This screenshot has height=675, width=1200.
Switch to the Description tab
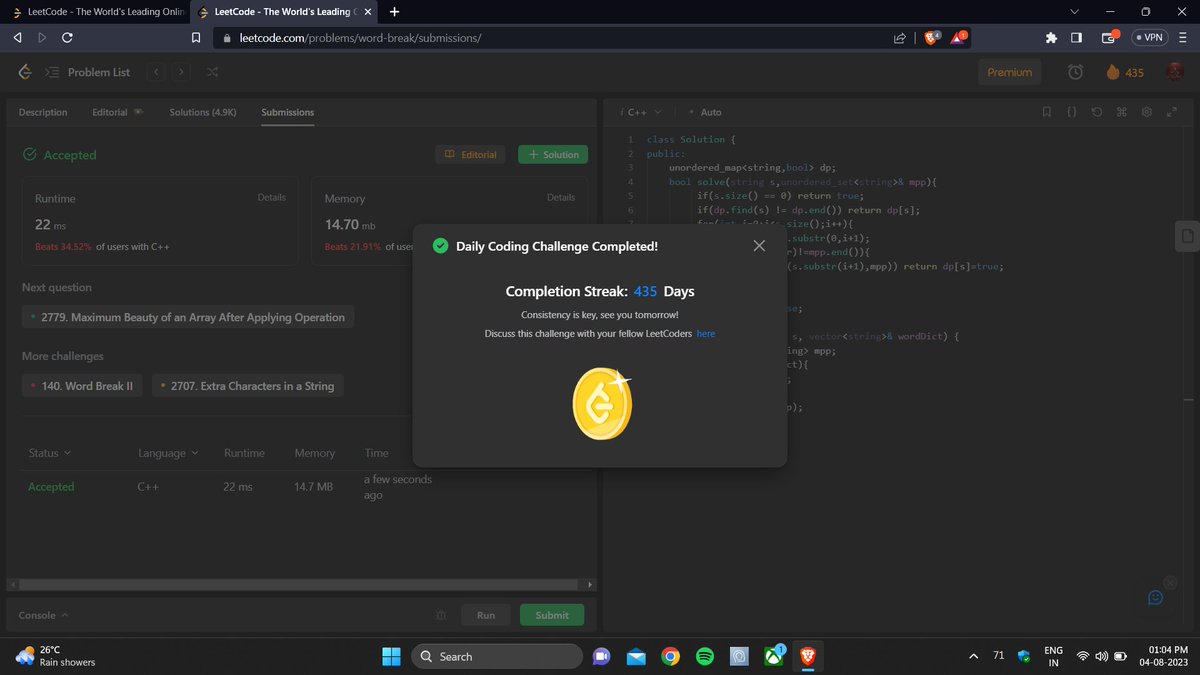coord(42,112)
